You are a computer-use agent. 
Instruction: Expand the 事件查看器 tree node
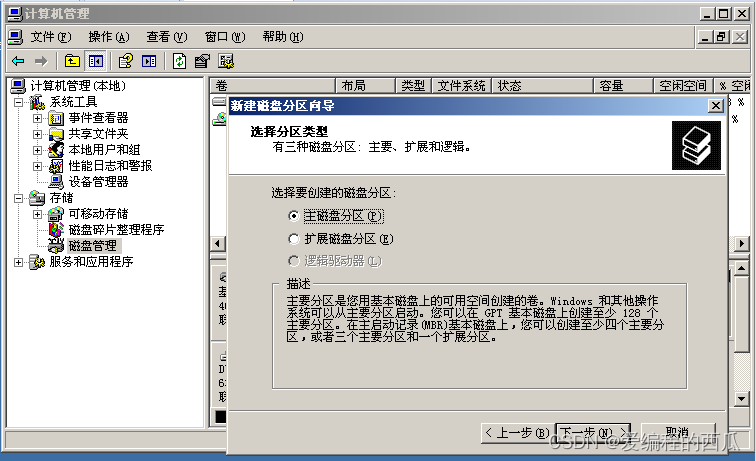(38, 118)
